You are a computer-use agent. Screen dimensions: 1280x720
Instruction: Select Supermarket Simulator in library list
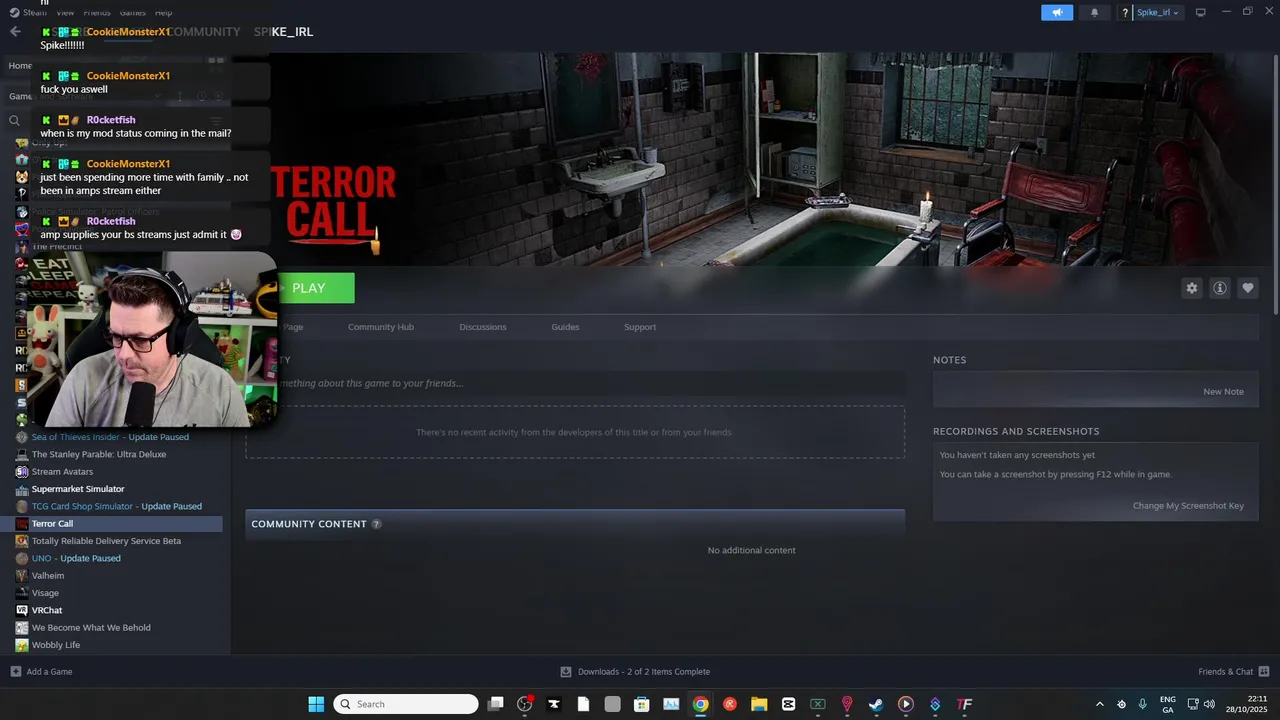(x=78, y=489)
